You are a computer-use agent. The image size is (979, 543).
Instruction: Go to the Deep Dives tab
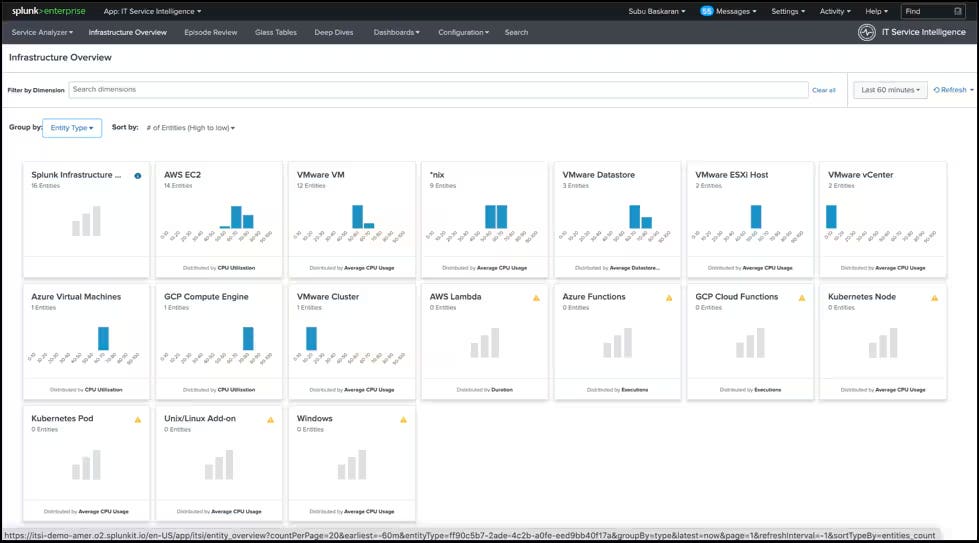pyautogui.click(x=334, y=32)
